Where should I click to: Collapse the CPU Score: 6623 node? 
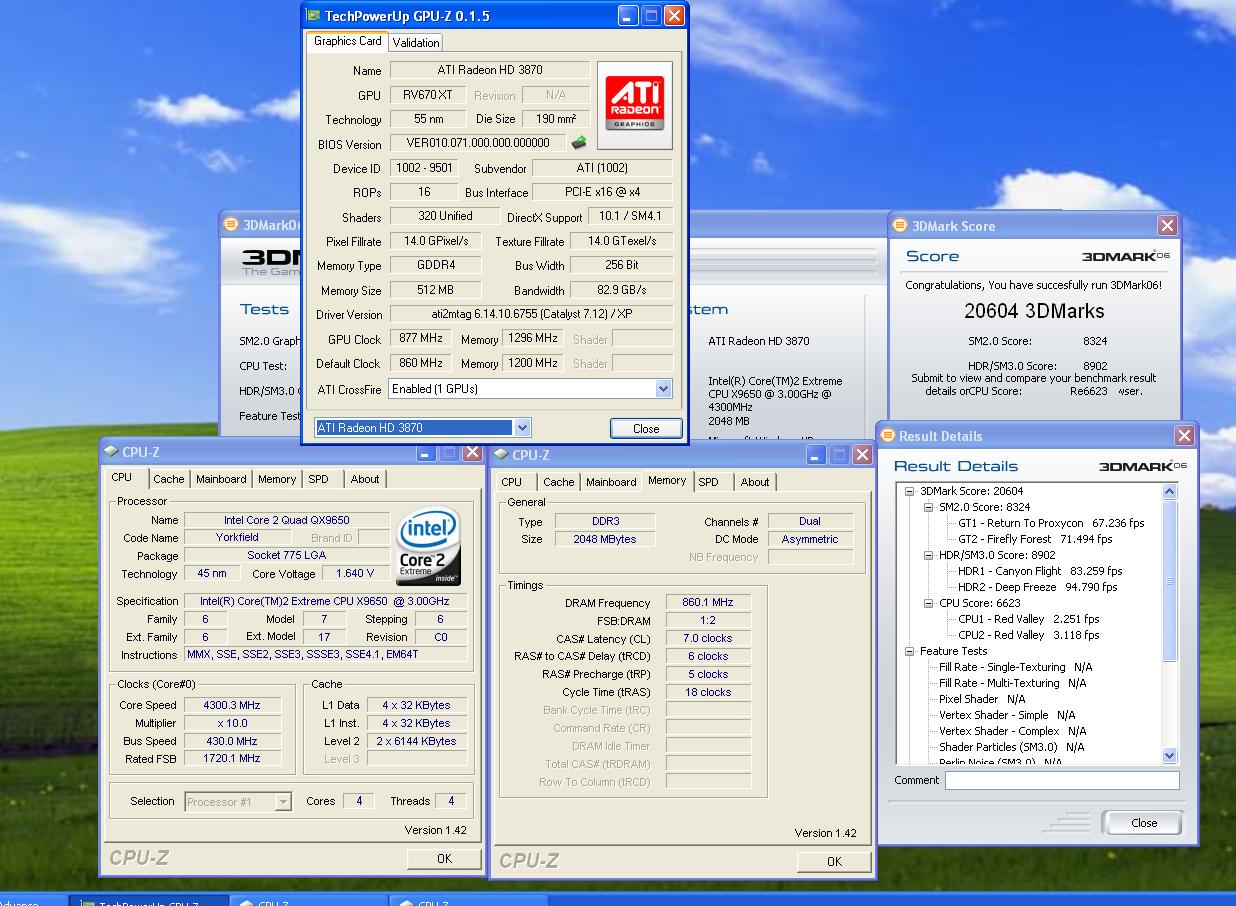point(929,603)
